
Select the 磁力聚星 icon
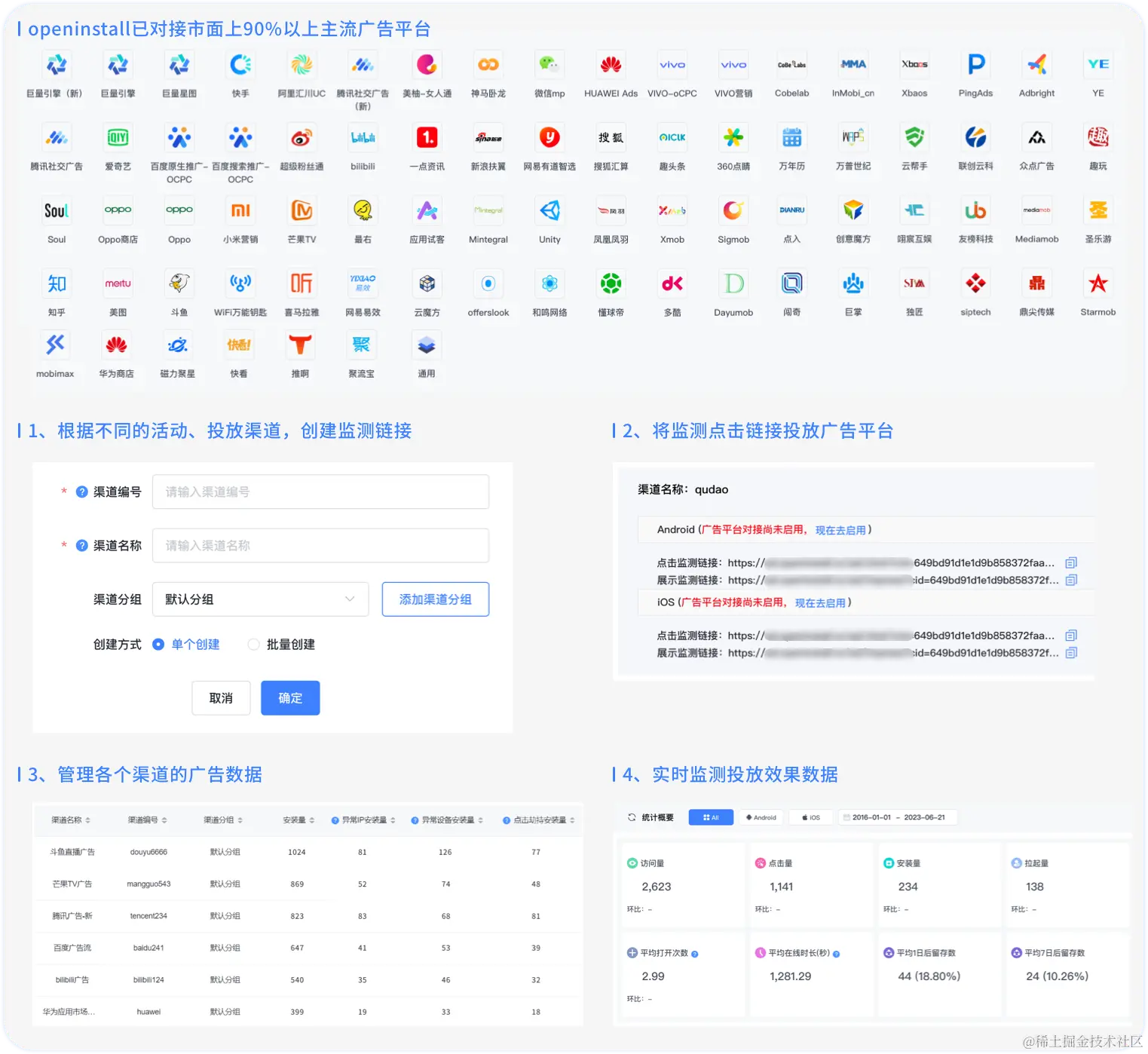click(x=178, y=345)
